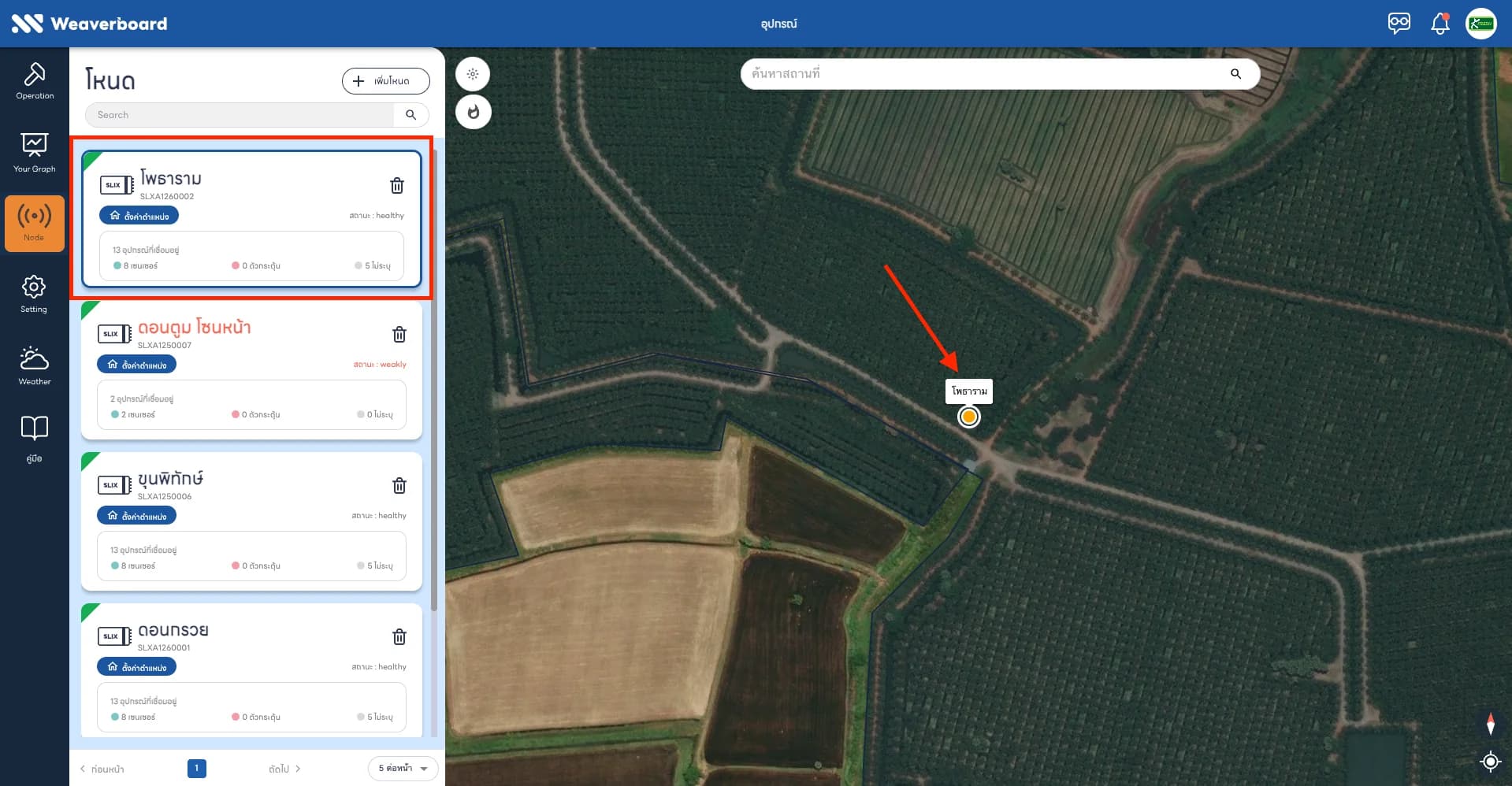Go to ถัดไป next page
The height and width of the screenshot is (786, 1512).
(284, 769)
